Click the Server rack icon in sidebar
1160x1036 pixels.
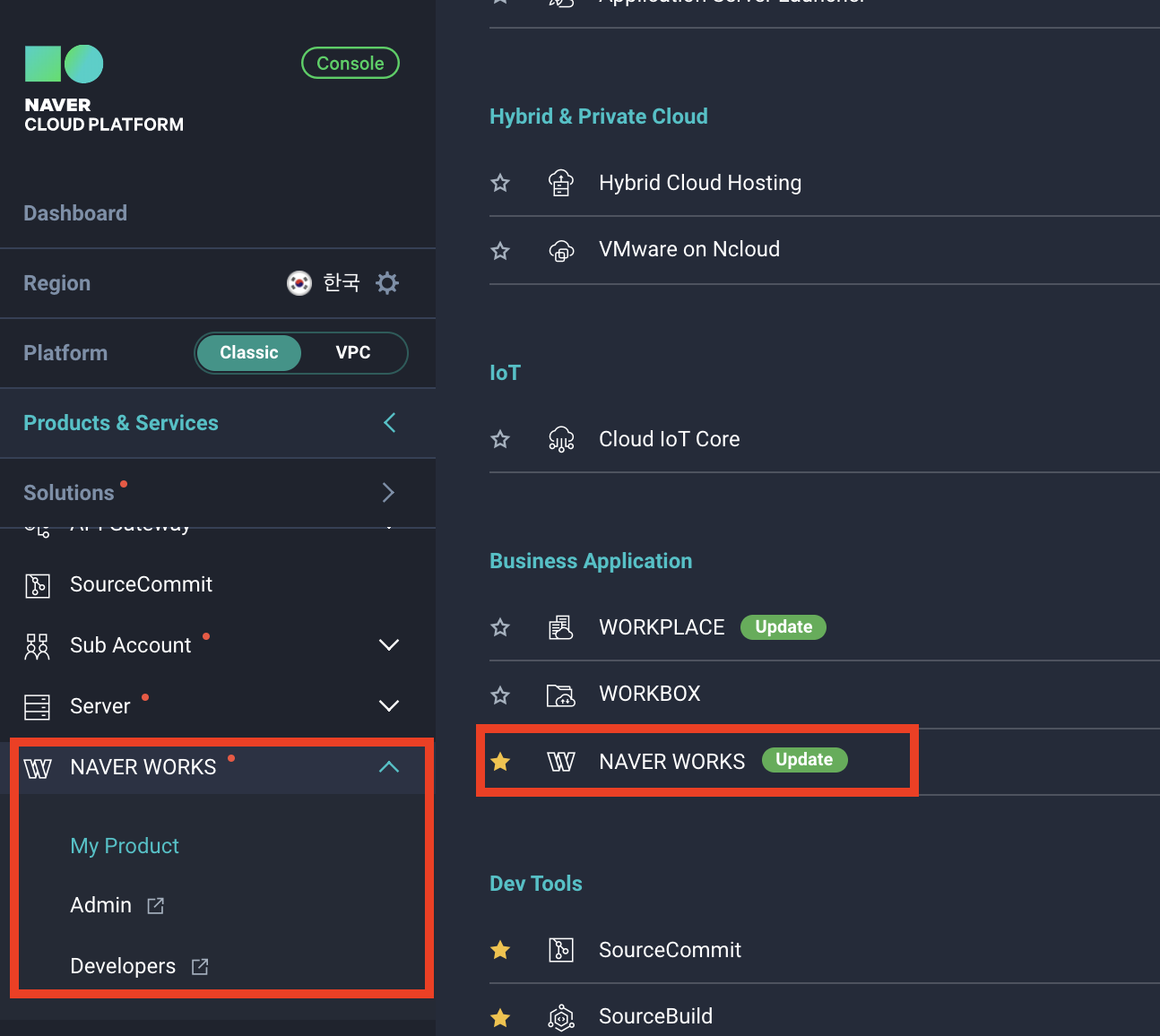(x=38, y=707)
